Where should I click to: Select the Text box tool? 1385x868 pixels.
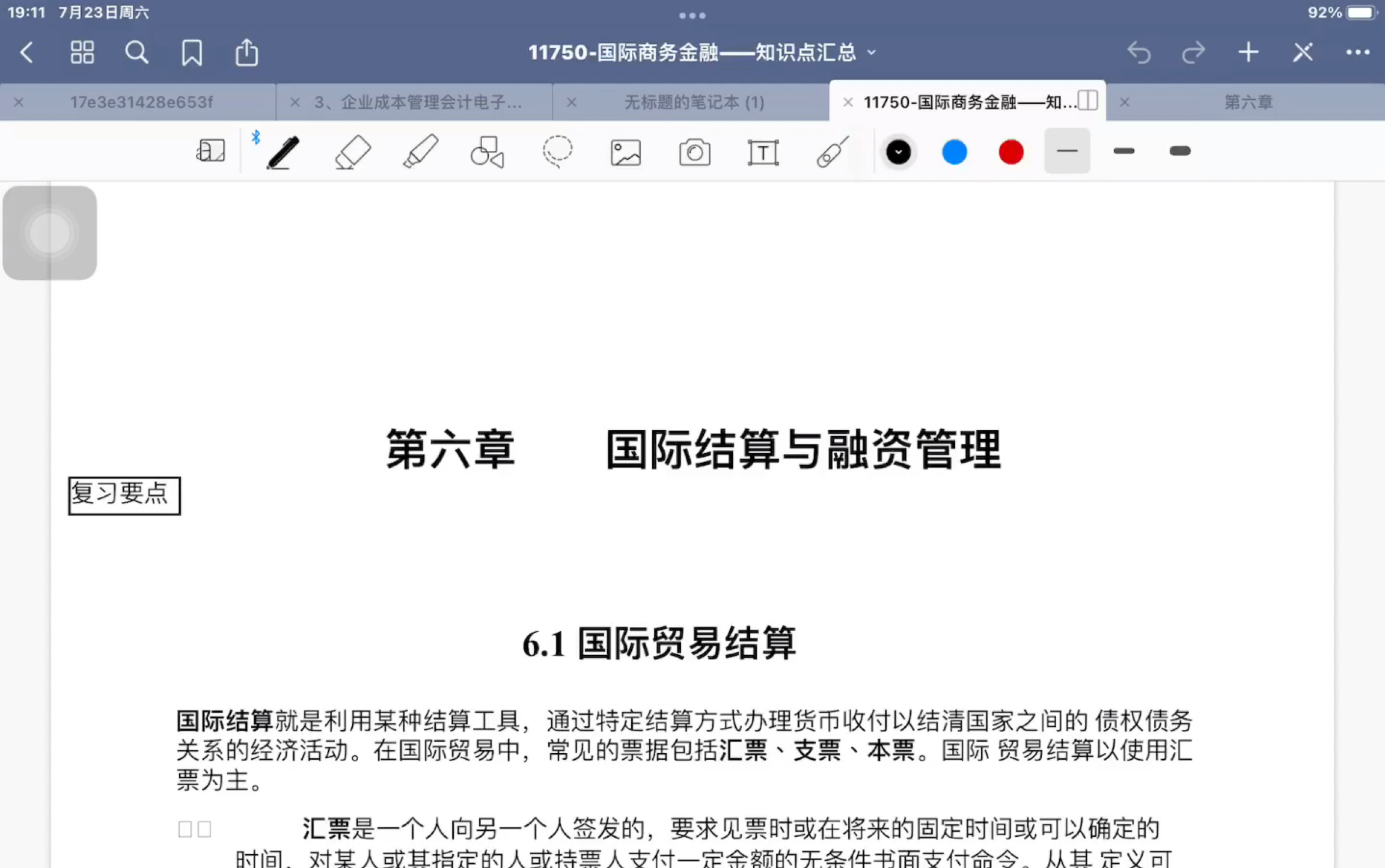[x=763, y=152]
